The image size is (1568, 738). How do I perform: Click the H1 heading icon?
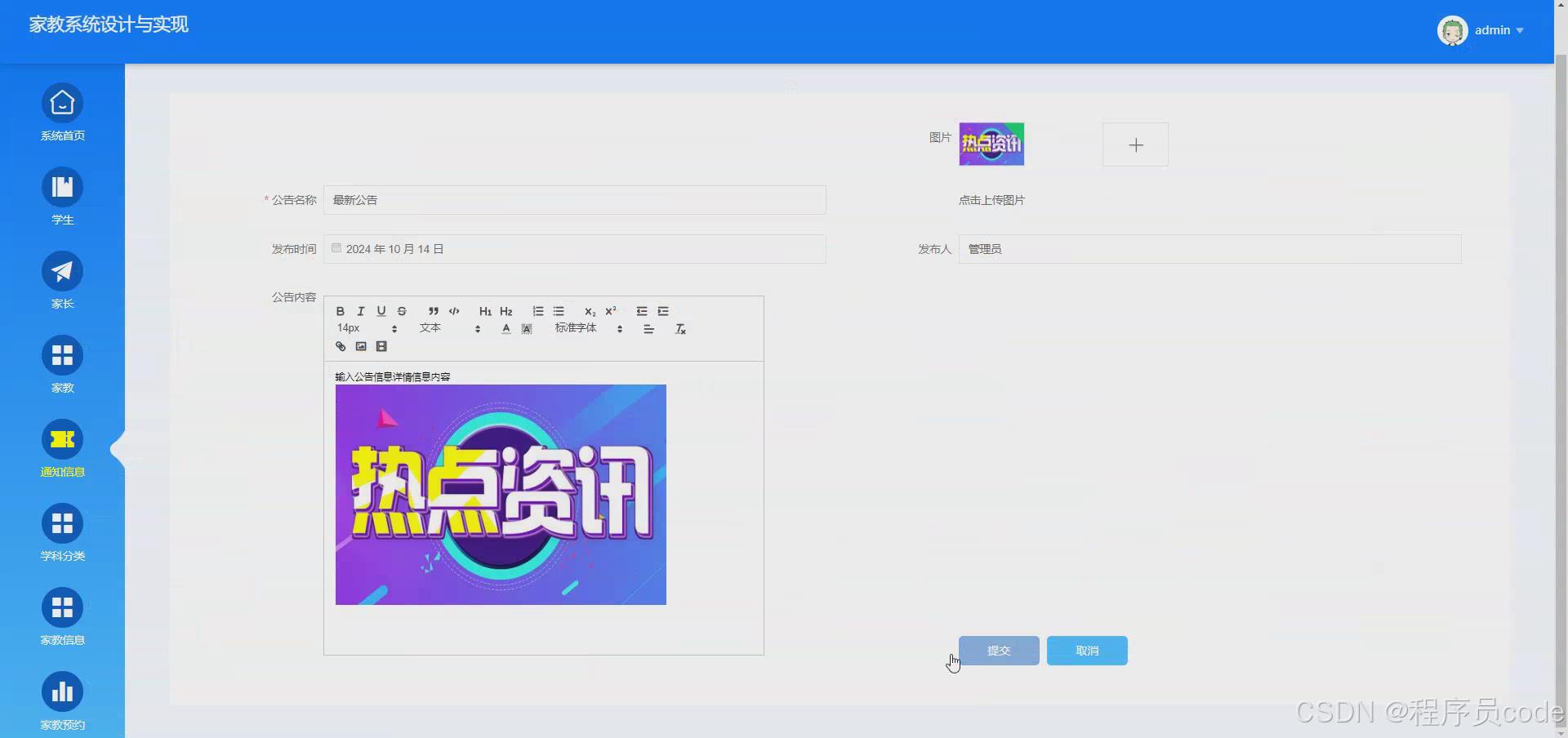(485, 311)
